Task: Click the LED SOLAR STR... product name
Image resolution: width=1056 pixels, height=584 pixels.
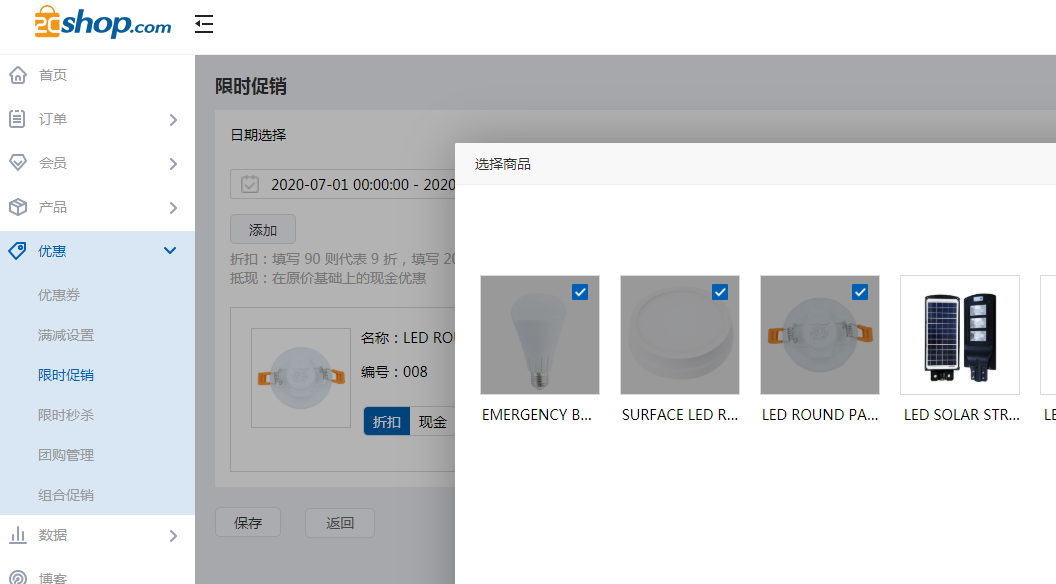Action: (962, 415)
